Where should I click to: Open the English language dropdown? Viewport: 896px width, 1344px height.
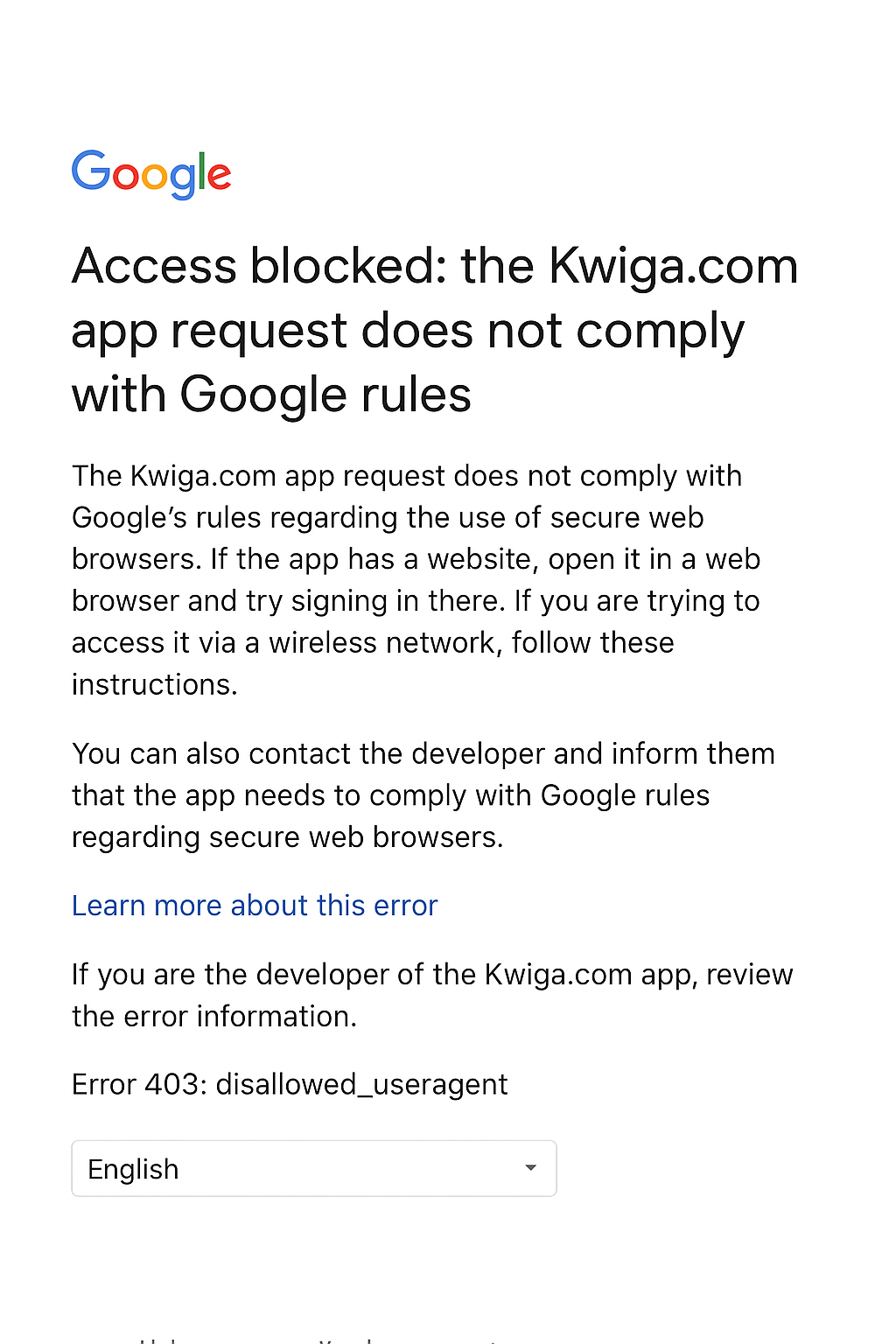[313, 1168]
